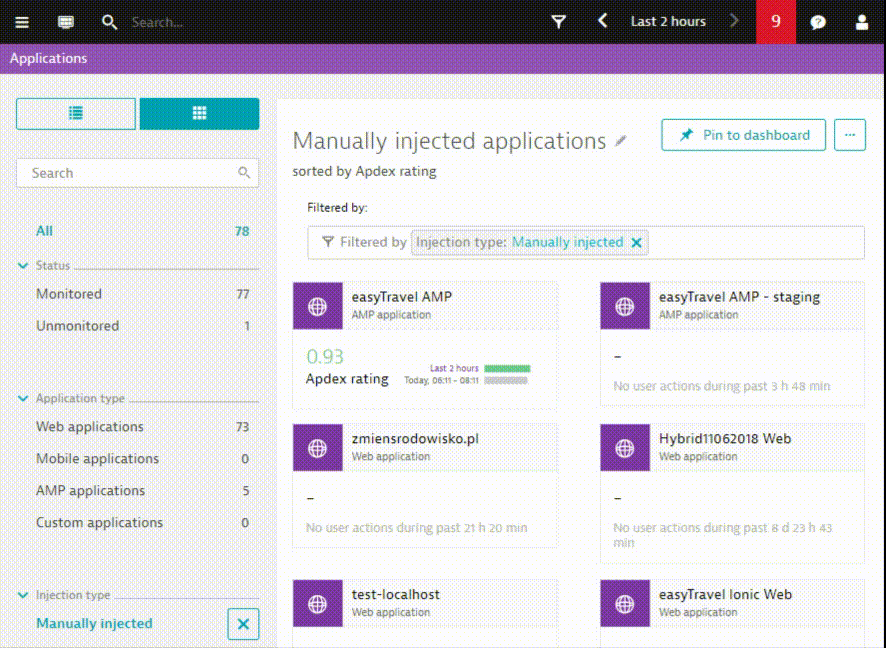Screen dimensions: 886x648
Task: Click the global search magnifier icon
Action: coord(109,22)
